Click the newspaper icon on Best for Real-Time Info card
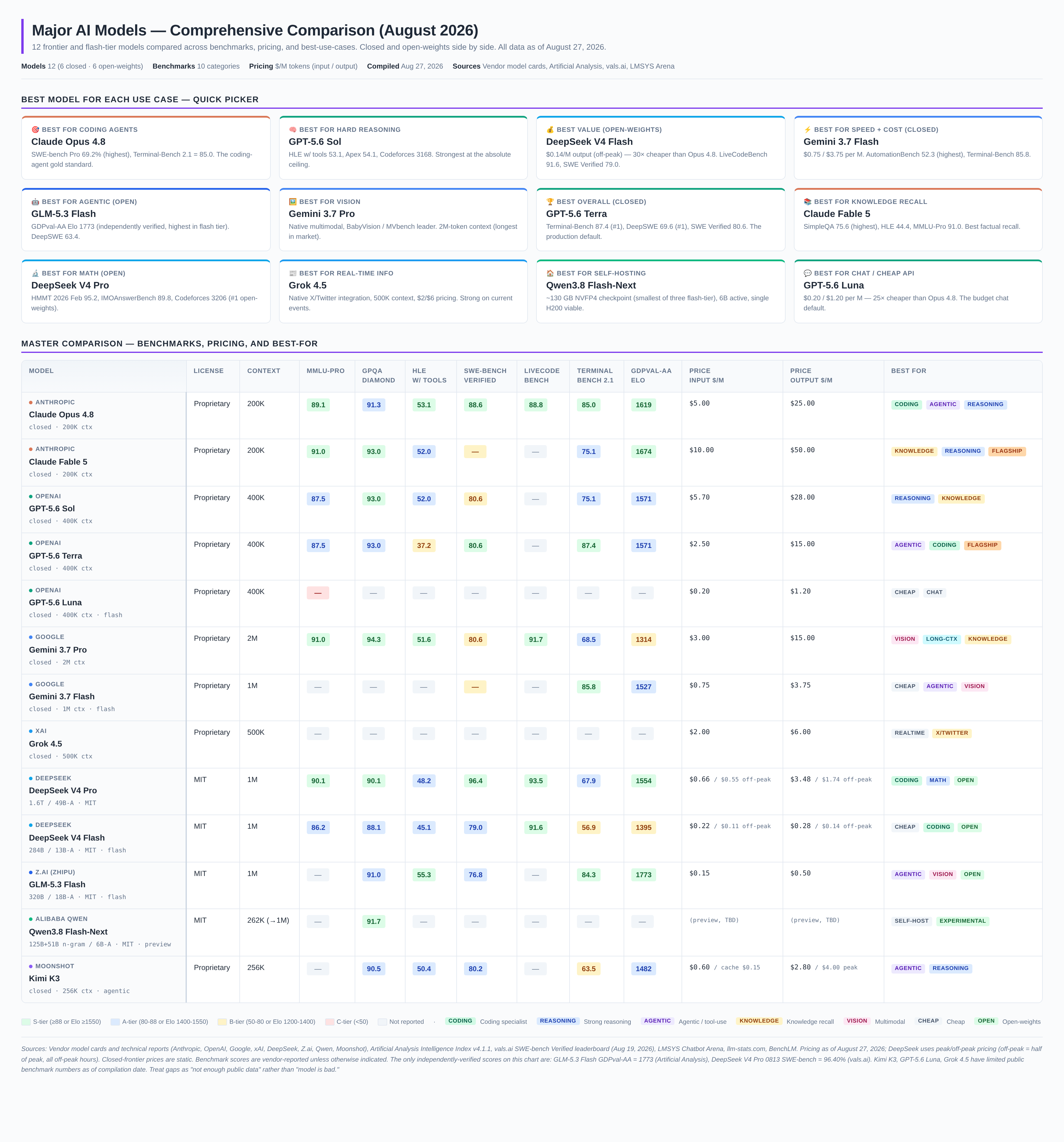 (x=292, y=273)
